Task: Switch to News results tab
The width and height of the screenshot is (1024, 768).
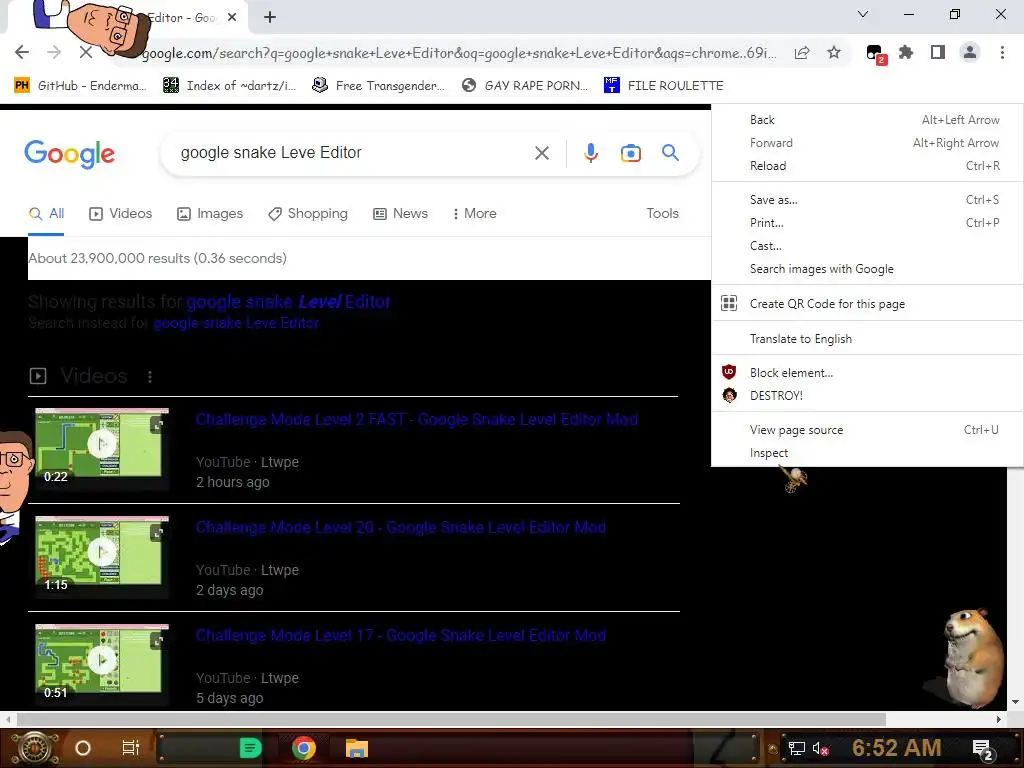Action: tap(400, 214)
